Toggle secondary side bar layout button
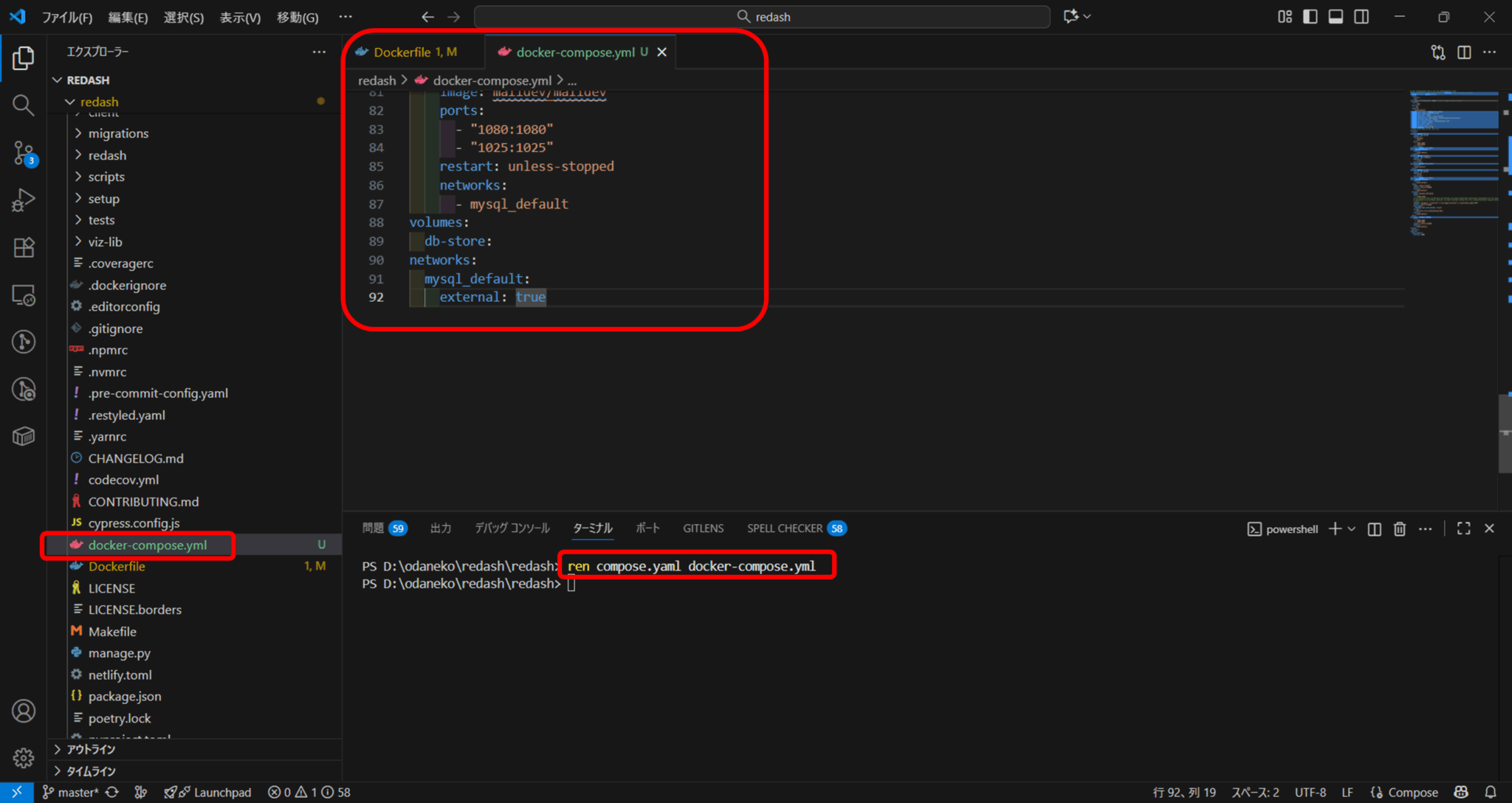This screenshot has height=803, width=1512. [x=1361, y=16]
